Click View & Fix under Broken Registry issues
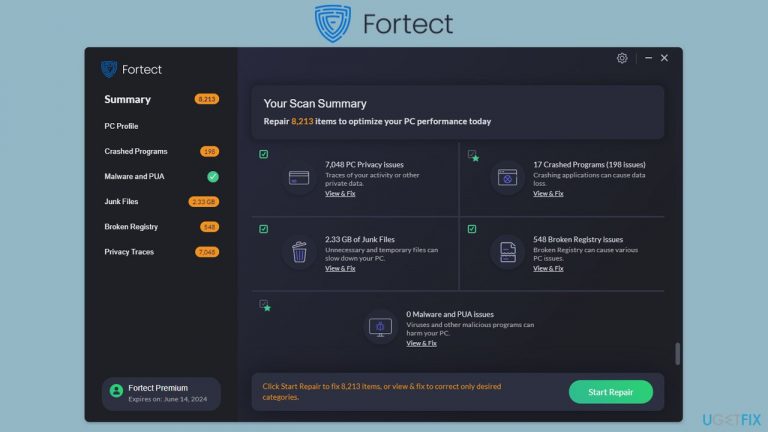 (x=548, y=268)
